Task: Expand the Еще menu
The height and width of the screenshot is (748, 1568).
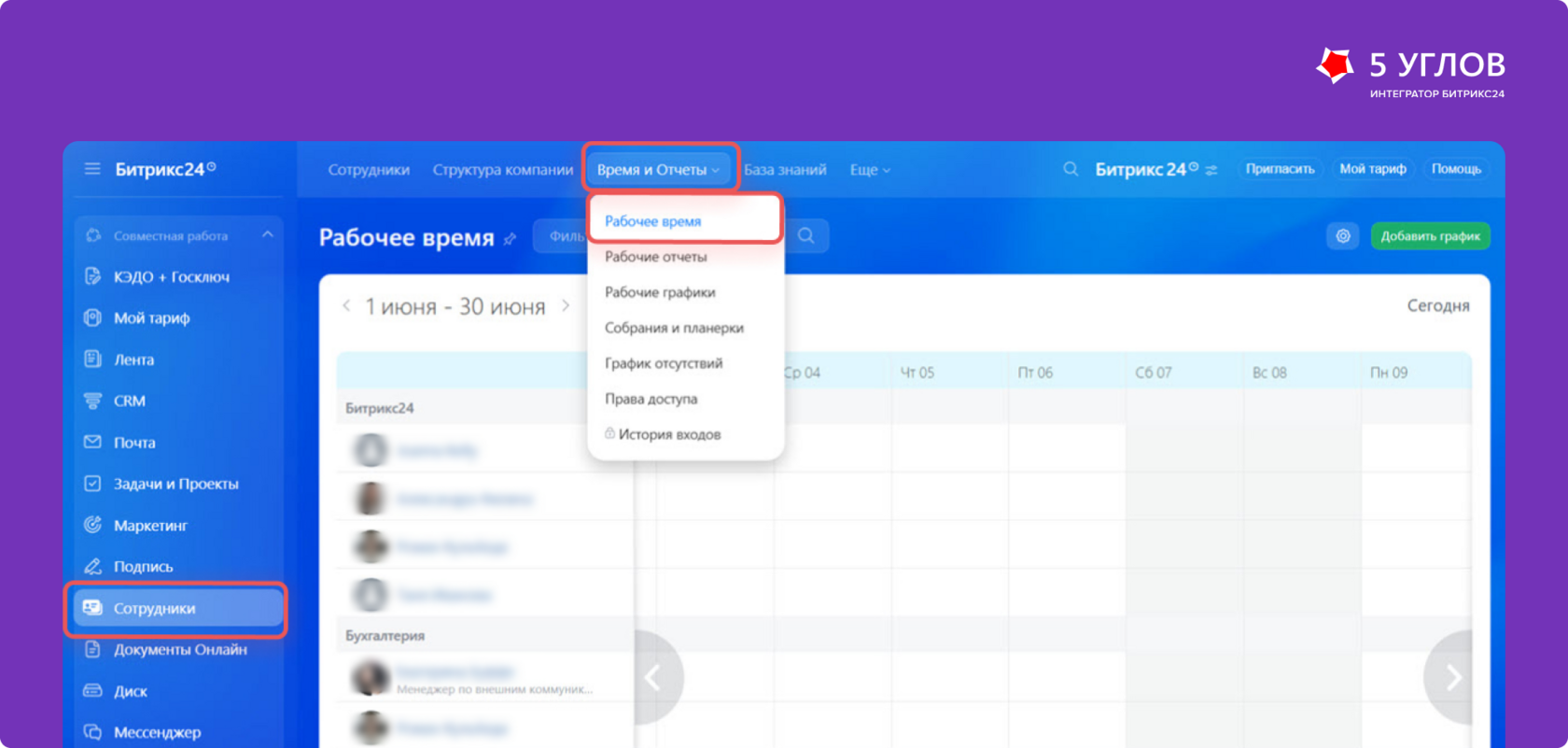Action: coord(870,170)
